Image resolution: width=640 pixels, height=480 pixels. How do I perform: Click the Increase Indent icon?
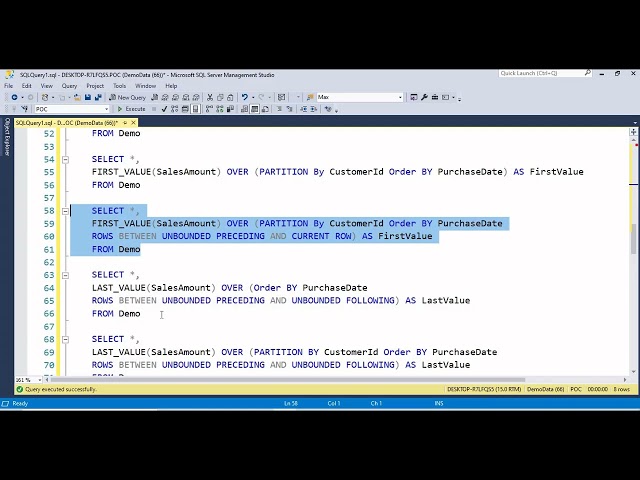click(x=314, y=109)
